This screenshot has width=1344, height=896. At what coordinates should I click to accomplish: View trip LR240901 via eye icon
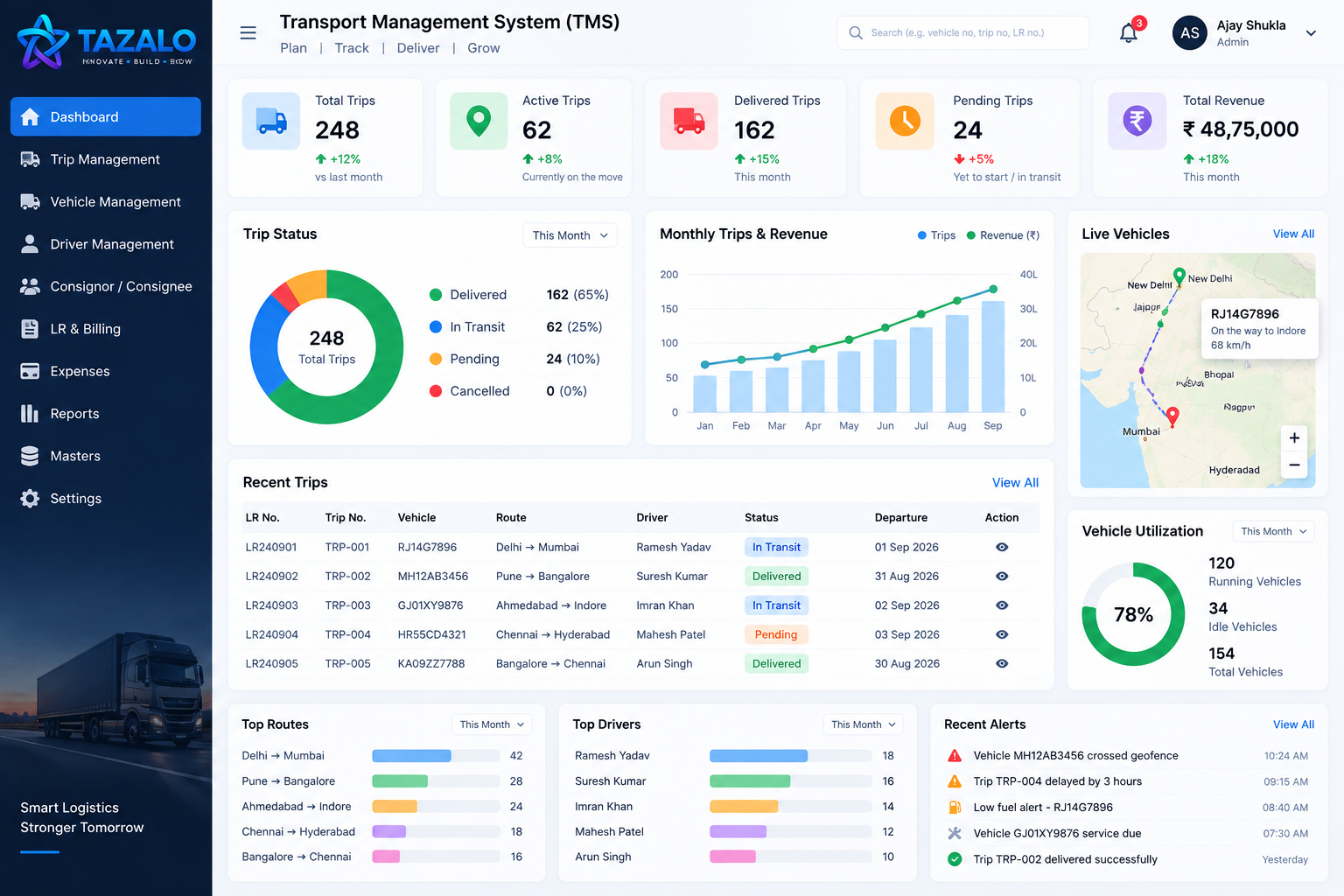pyautogui.click(x=1002, y=547)
